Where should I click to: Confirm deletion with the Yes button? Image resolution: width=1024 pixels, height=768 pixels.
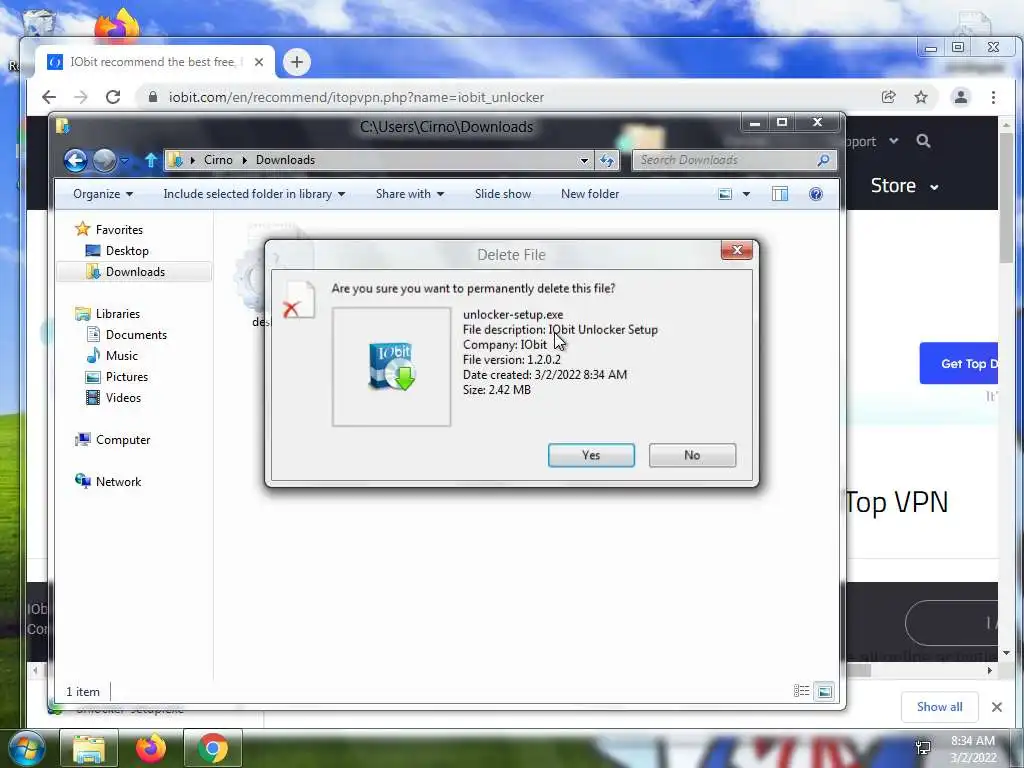[591, 455]
